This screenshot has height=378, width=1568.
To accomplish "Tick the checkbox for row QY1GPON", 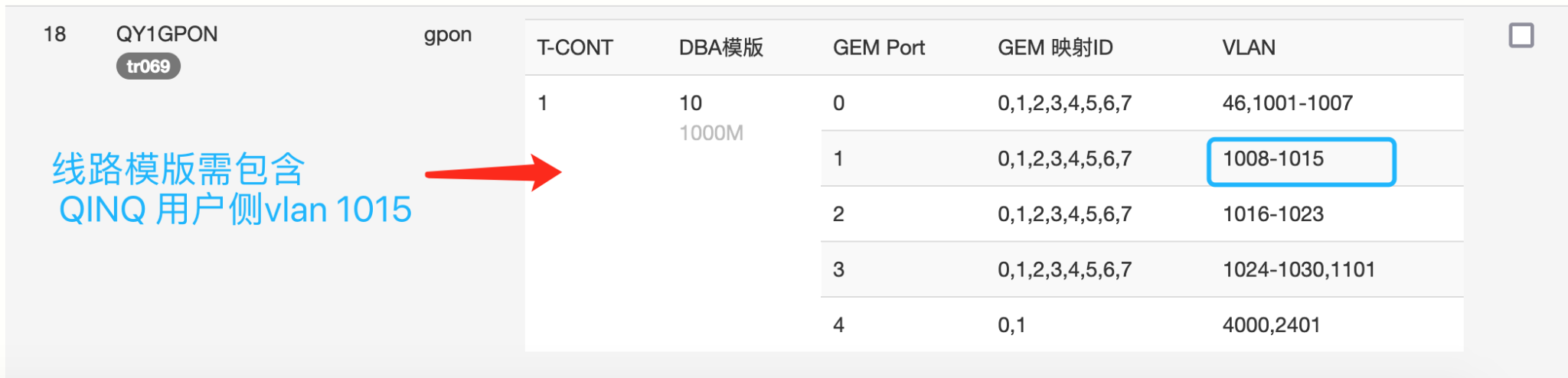I will pyautogui.click(x=1521, y=35).
